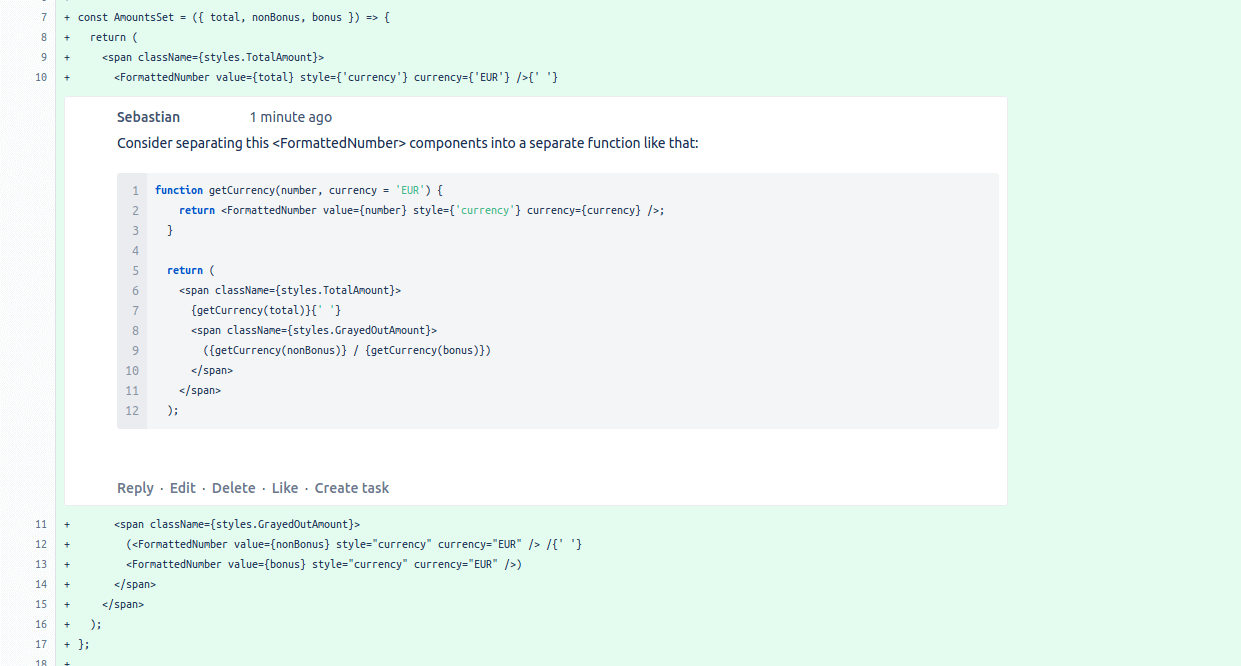Click the GrayedOutAmount span in diff line 11
Screen dimensions: 1241x666
[237, 524]
